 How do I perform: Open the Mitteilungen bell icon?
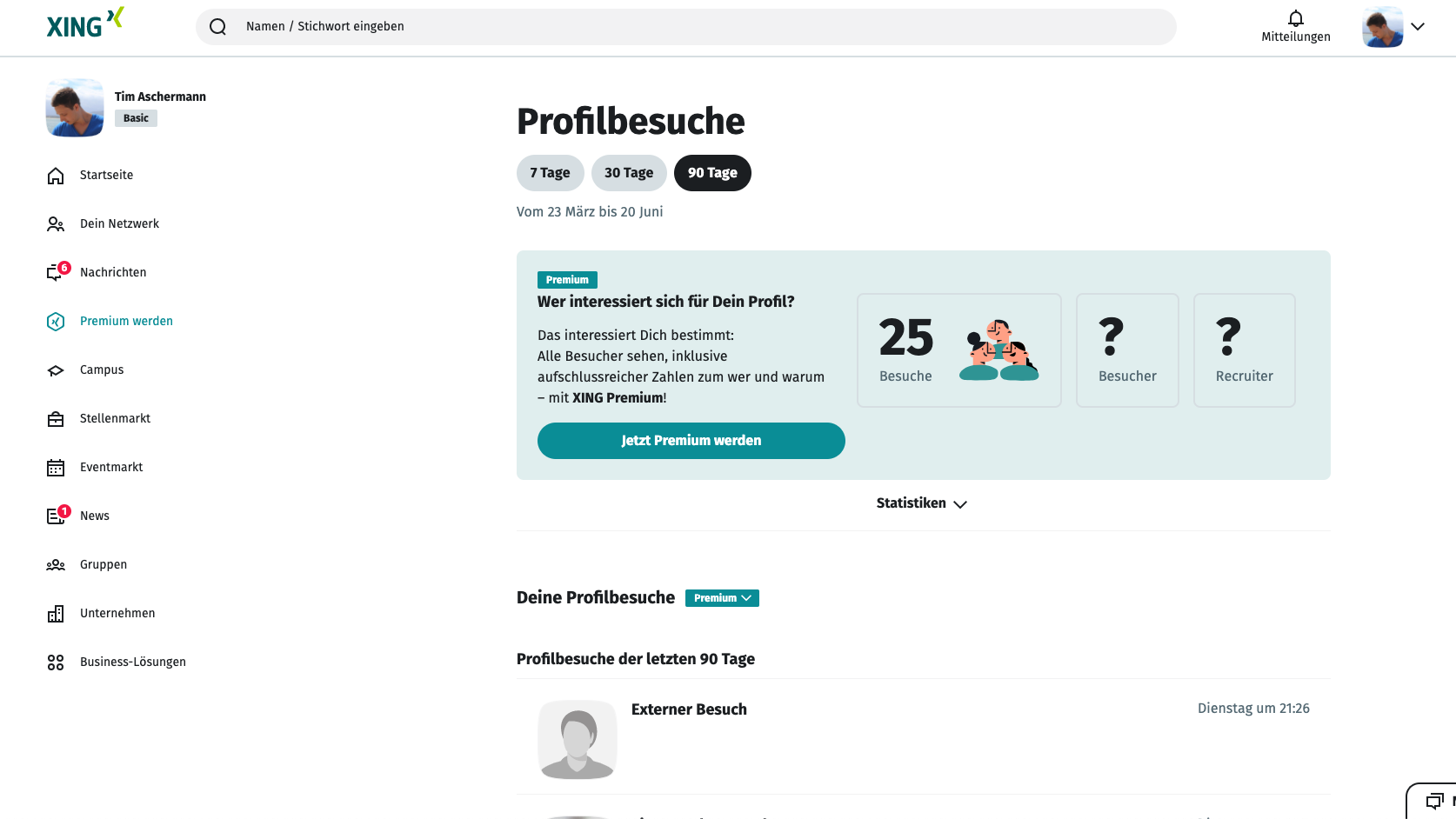pyautogui.click(x=1295, y=18)
